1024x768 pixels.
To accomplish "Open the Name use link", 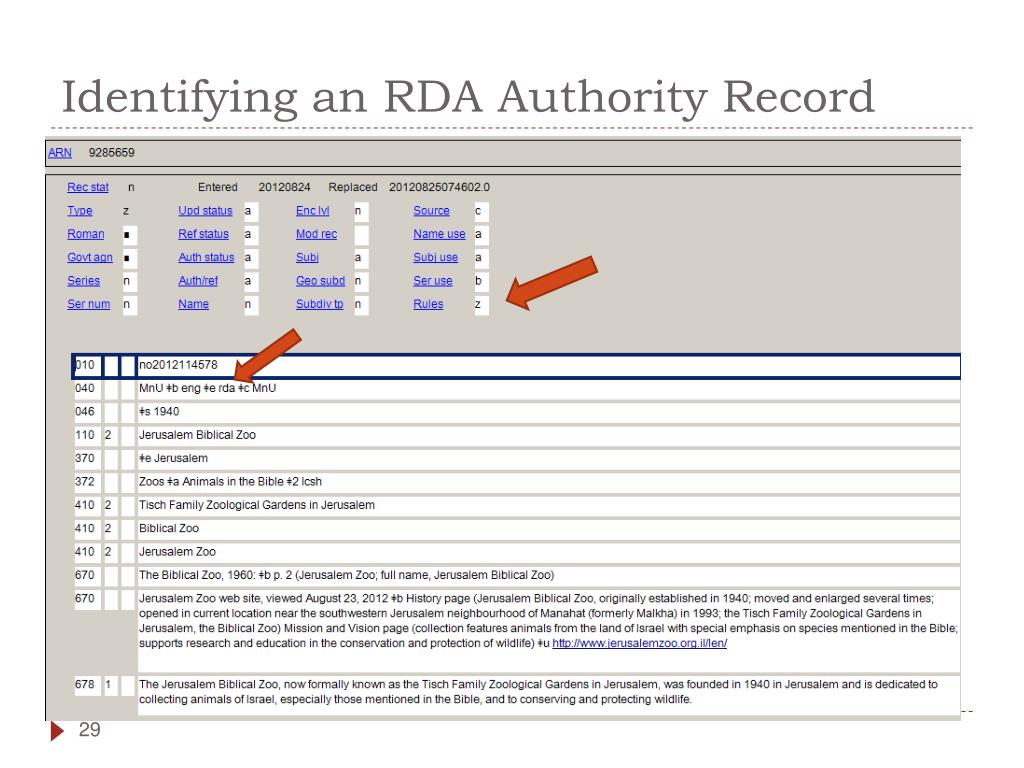I will pos(439,234).
